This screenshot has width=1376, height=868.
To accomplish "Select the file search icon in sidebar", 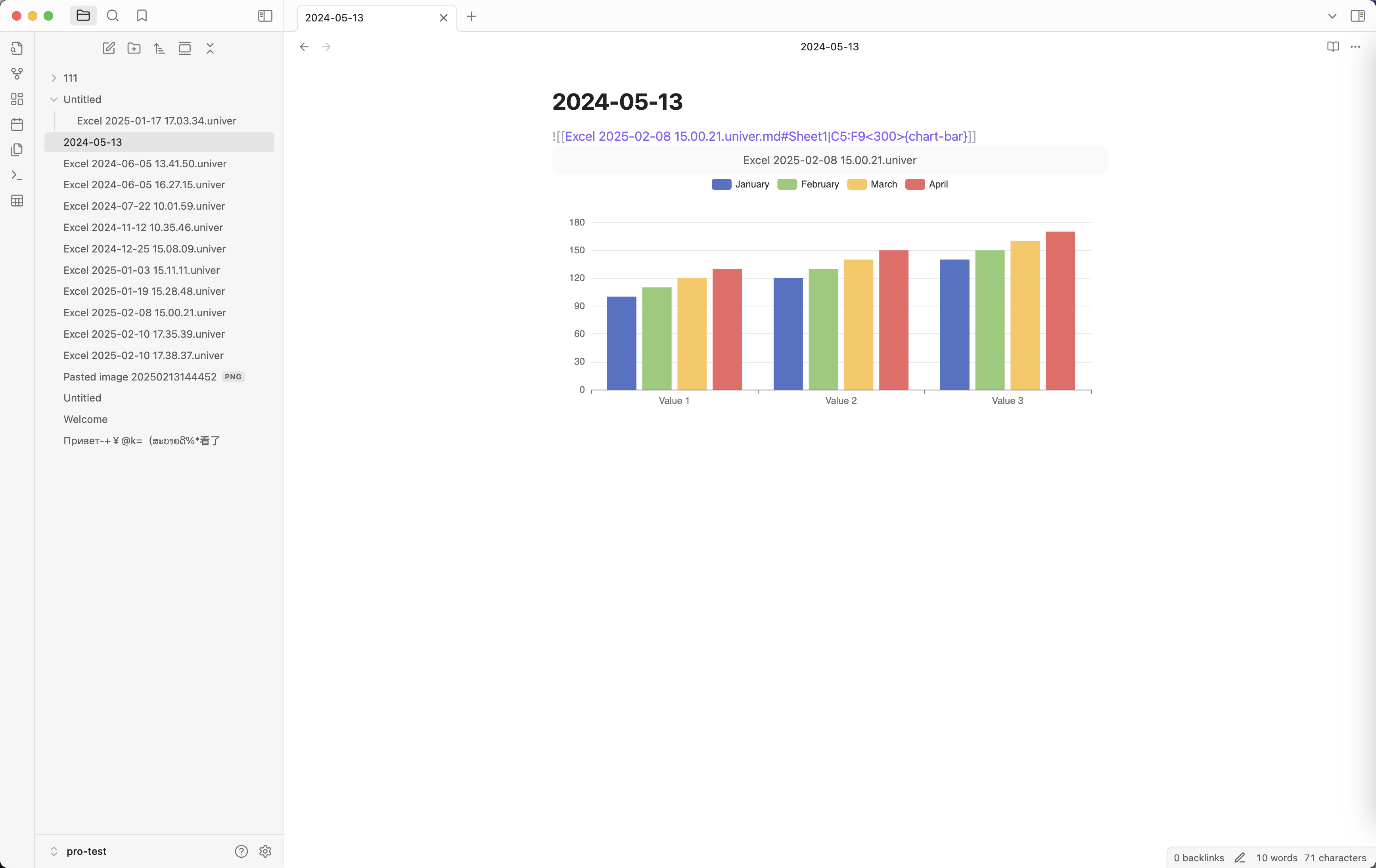I will coord(17,48).
